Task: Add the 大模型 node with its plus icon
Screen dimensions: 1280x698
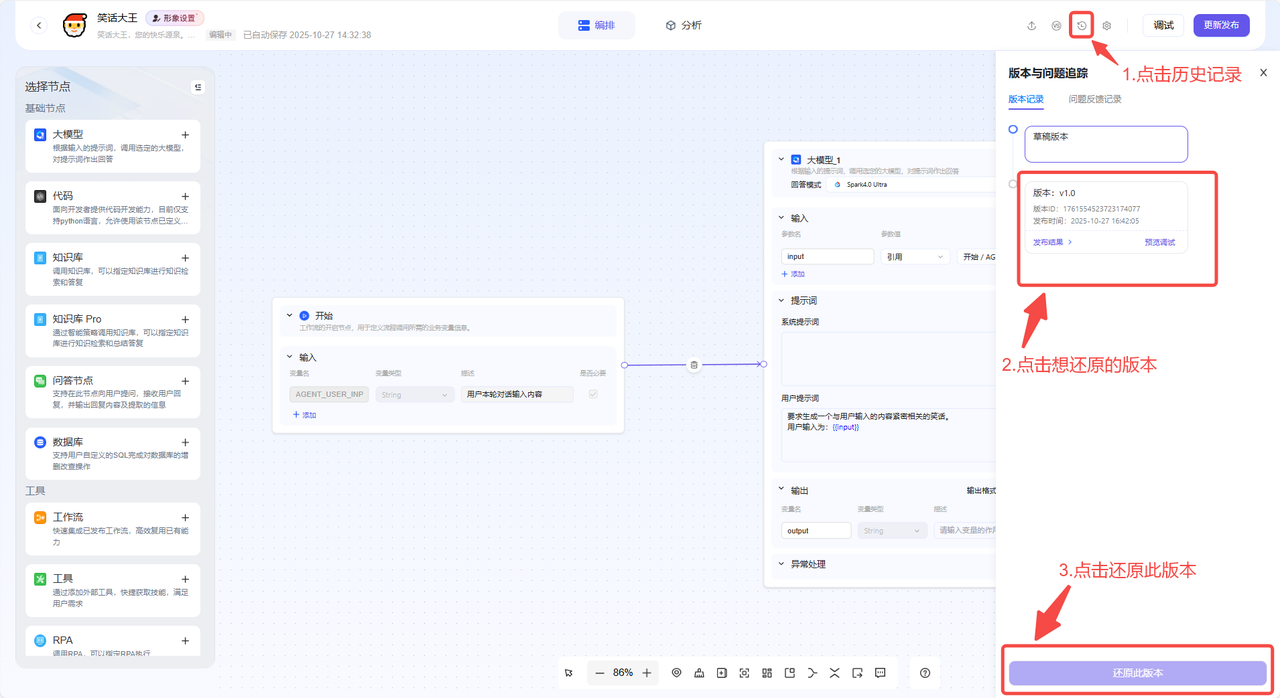Action: (185, 135)
